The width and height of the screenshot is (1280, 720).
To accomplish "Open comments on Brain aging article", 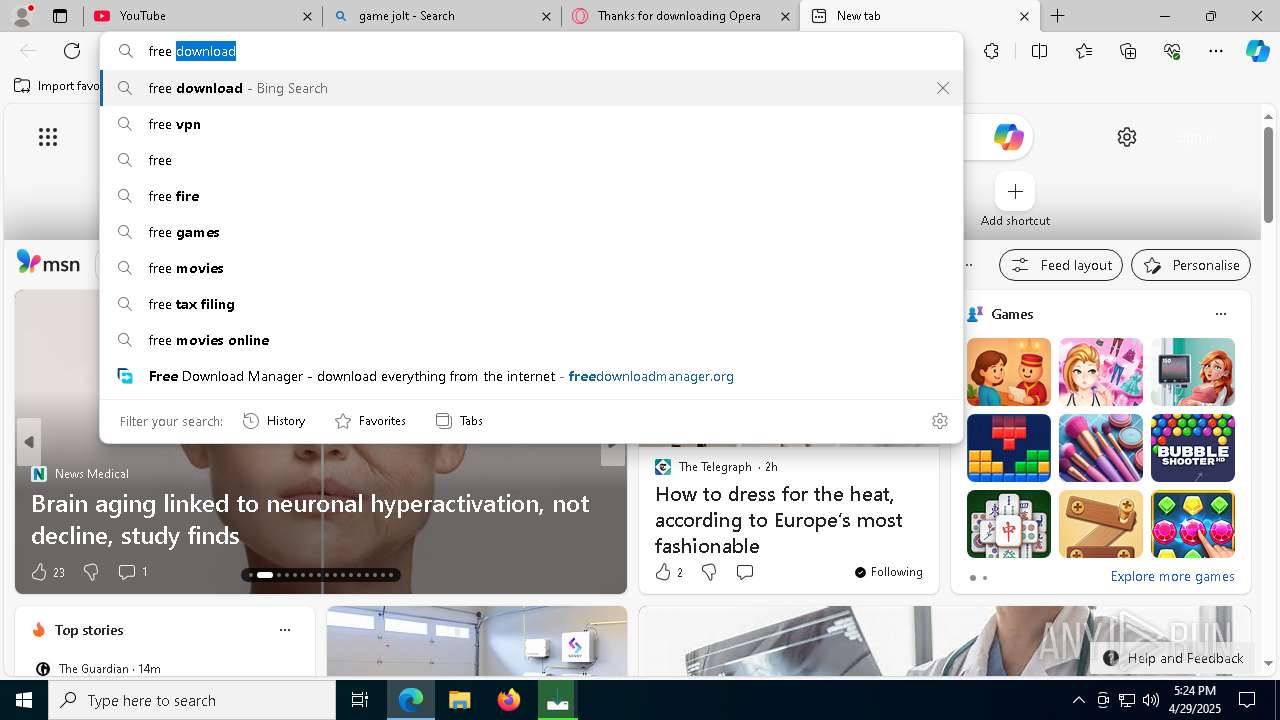I will click(x=133, y=572).
